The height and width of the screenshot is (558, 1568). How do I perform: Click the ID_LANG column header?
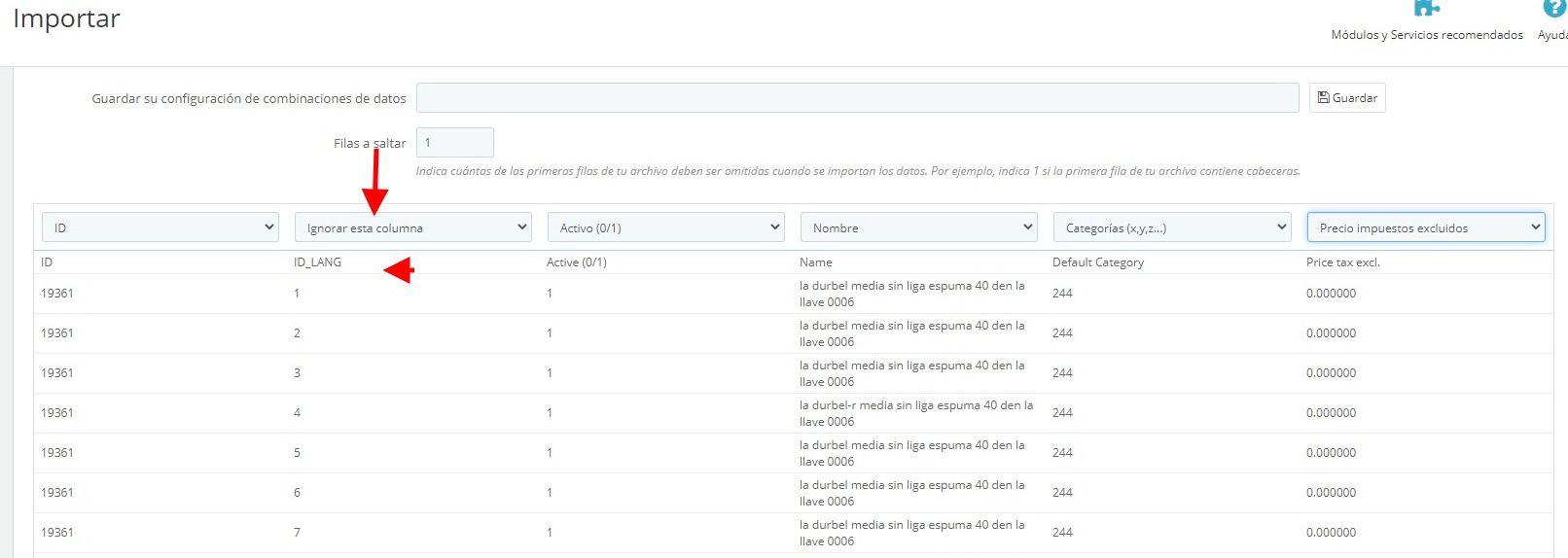(x=317, y=262)
